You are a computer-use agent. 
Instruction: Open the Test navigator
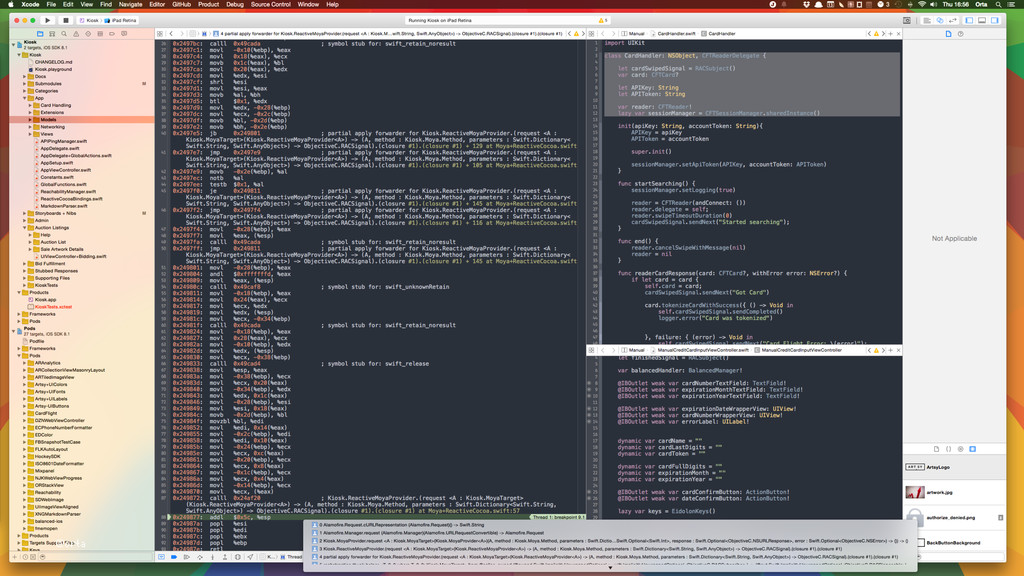(88, 33)
